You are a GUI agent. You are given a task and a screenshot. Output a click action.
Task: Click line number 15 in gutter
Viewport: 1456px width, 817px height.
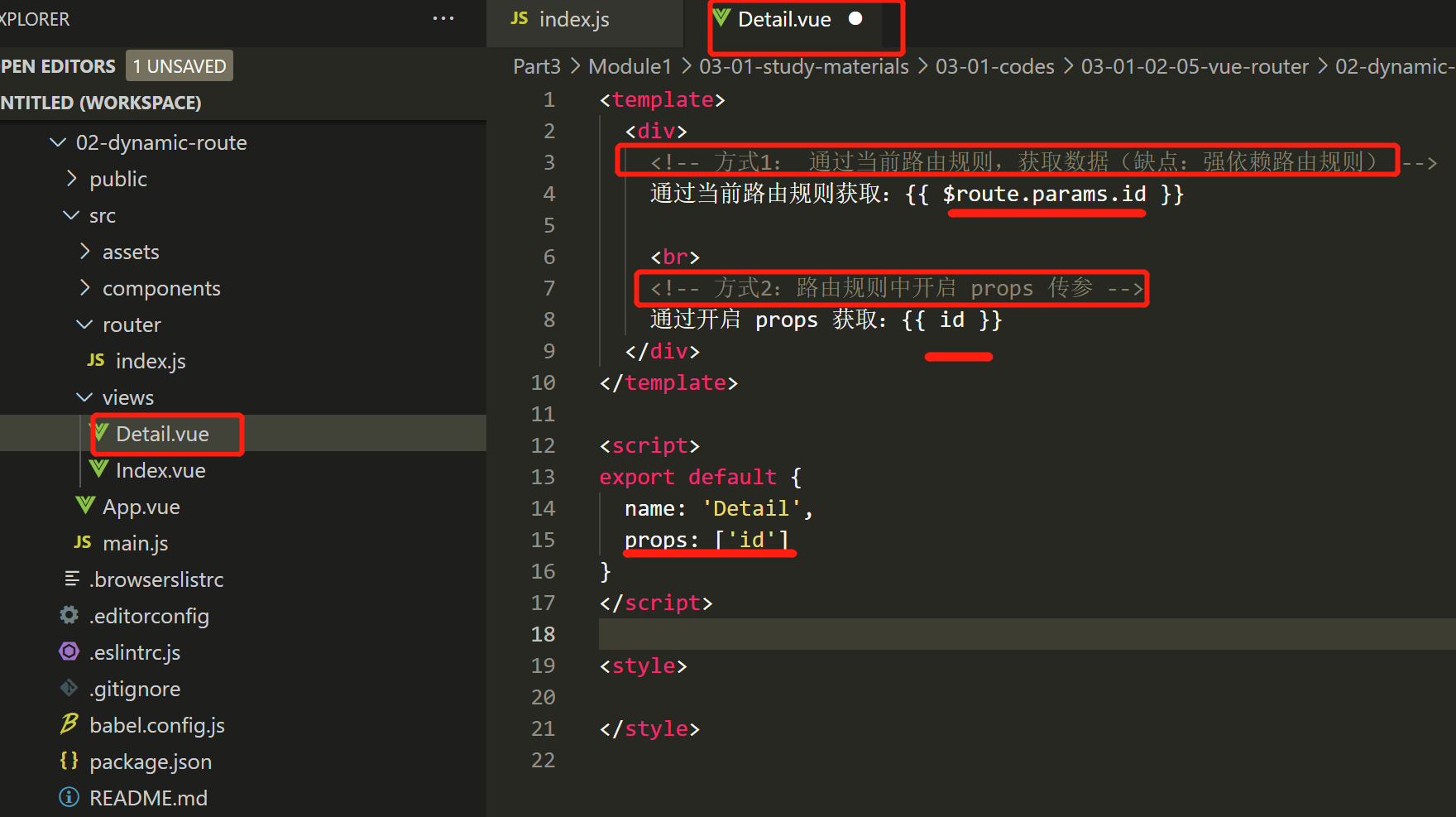[543, 540]
